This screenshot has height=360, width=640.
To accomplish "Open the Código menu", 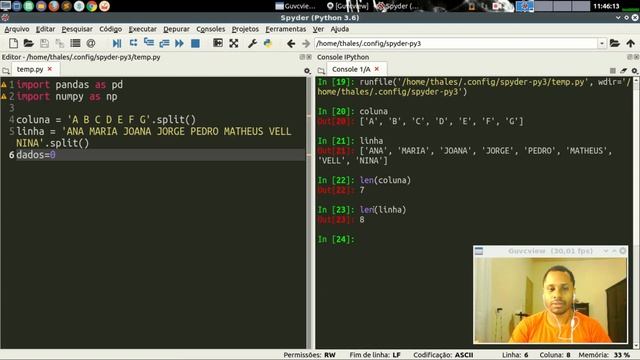I will point(110,29).
